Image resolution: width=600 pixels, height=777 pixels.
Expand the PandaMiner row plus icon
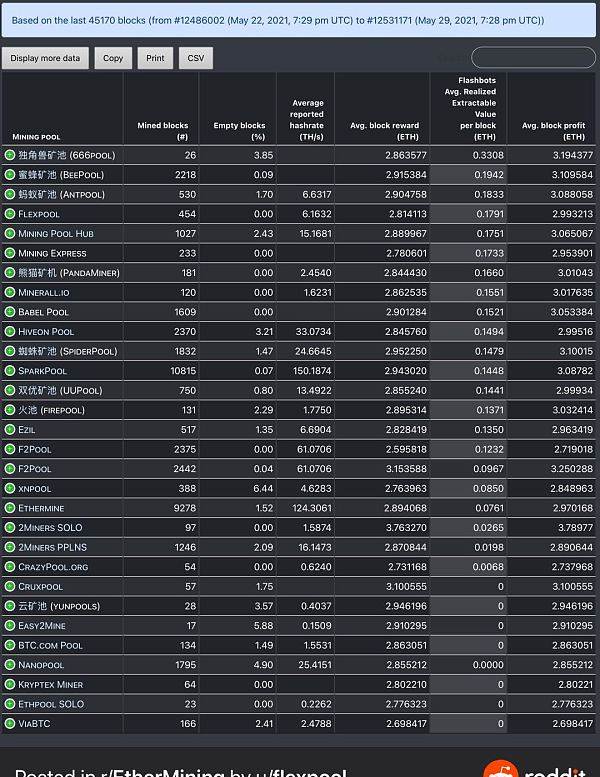tap(10, 273)
